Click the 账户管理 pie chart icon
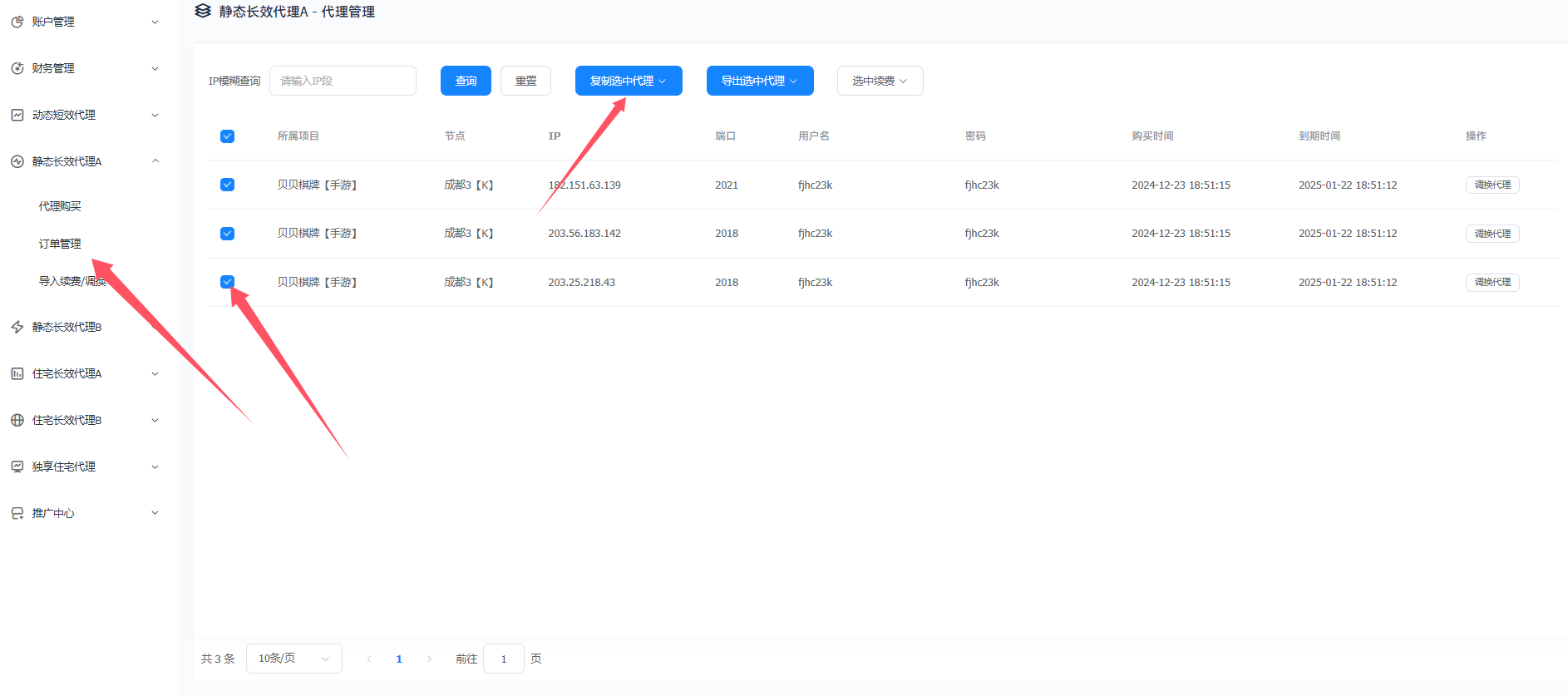The image size is (1568, 696). click(17, 22)
